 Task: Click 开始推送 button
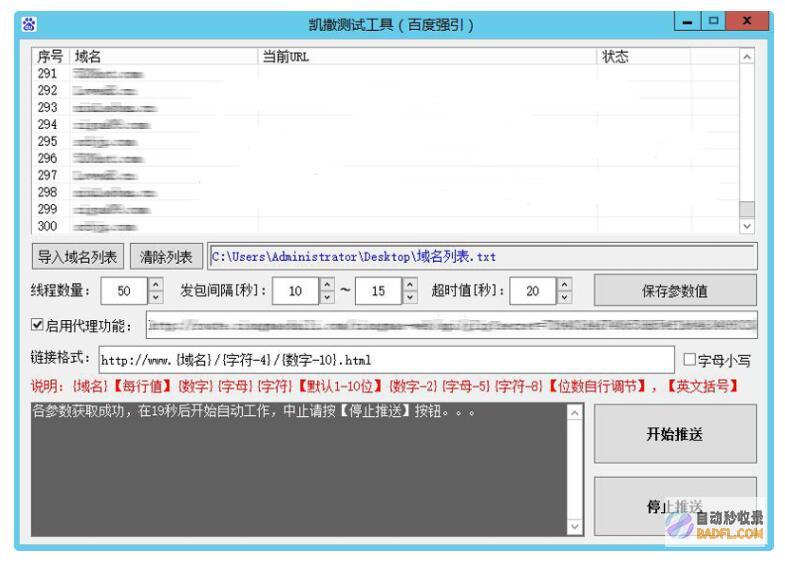click(x=675, y=433)
